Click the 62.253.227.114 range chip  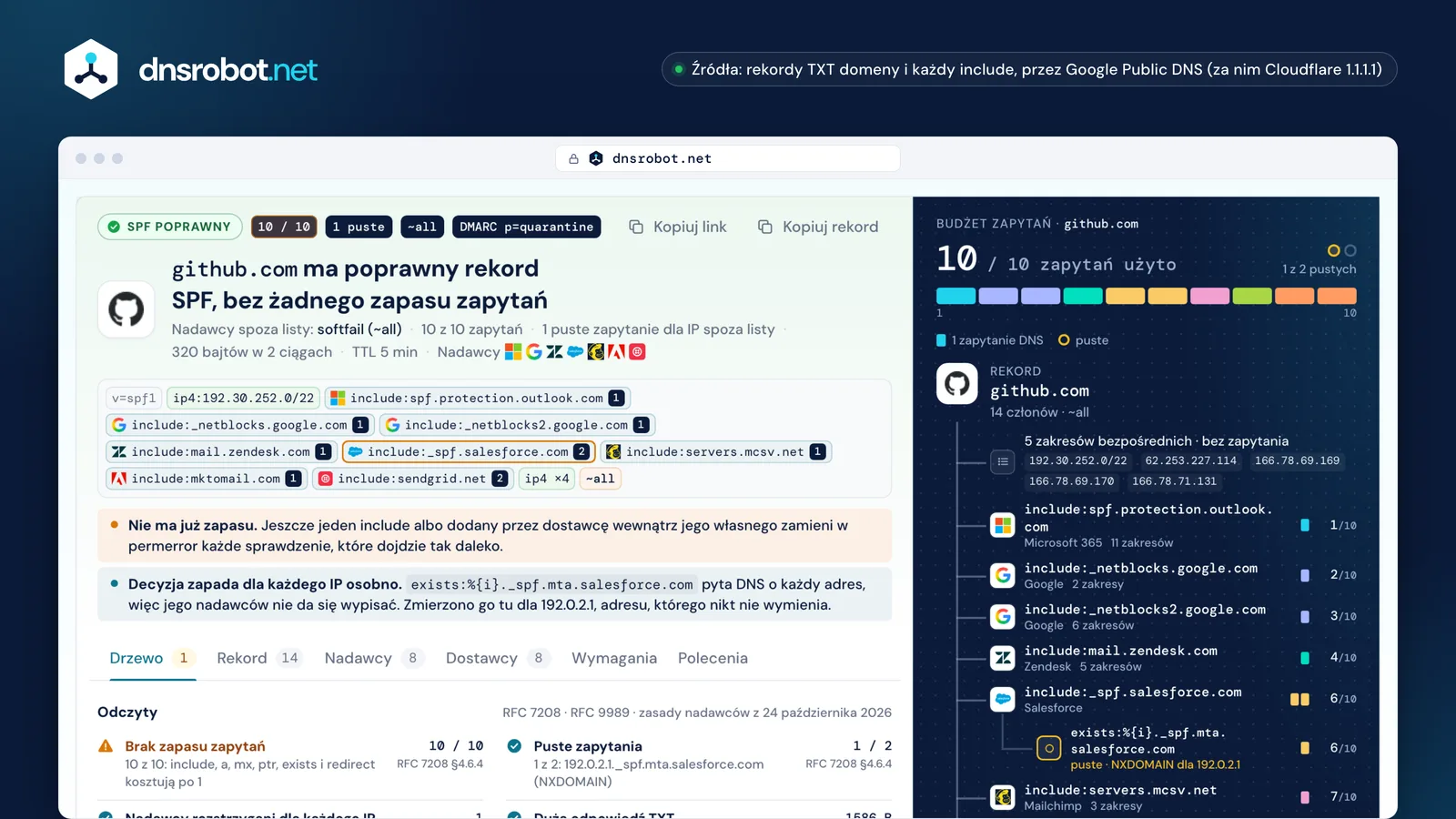tap(1190, 460)
